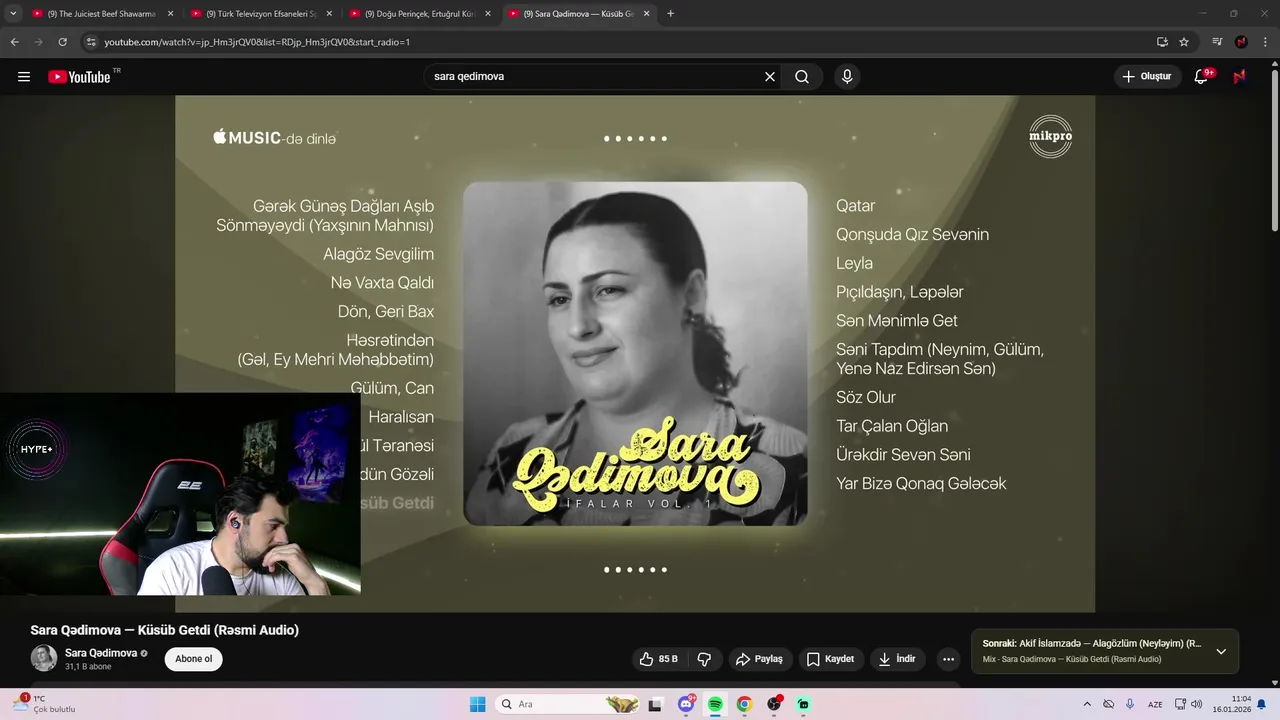This screenshot has width=1280, height=720.
Task: Open the account avatar menu
Action: [x=1240, y=77]
